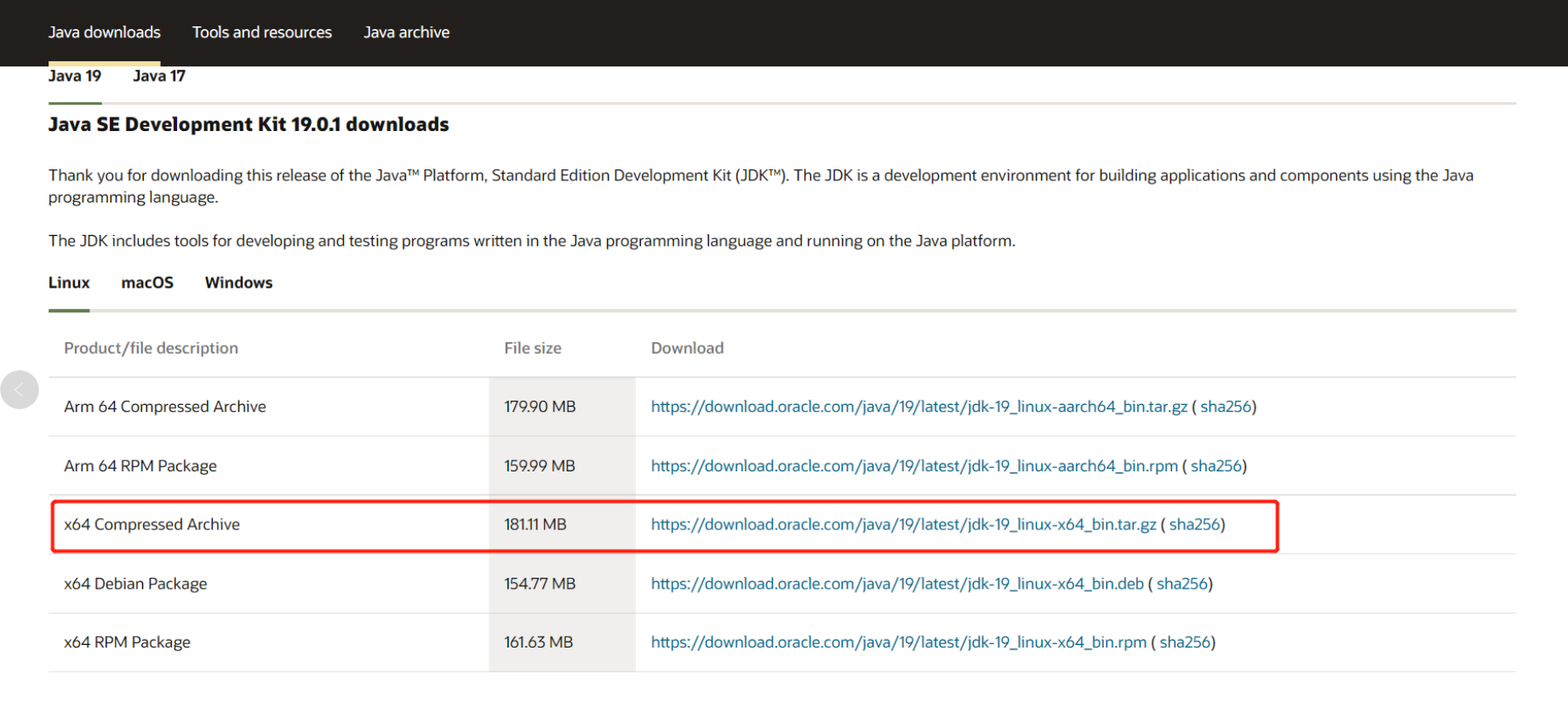Viewport: 1568px width, 702px height.
Task: Select the x64 Compressed Archive text
Action: [x=152, y=525]
